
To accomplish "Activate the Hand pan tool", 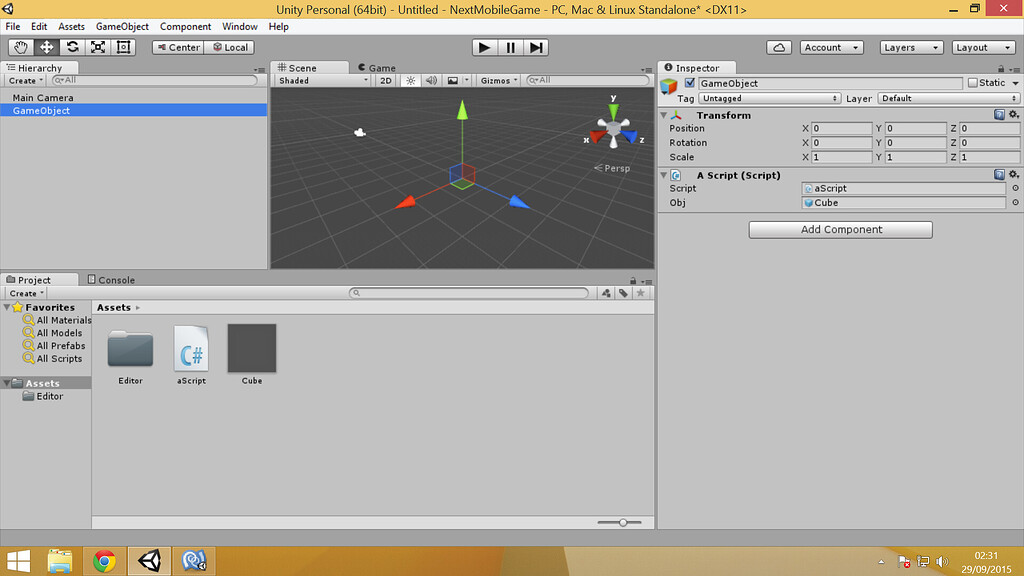I will 19,47.
